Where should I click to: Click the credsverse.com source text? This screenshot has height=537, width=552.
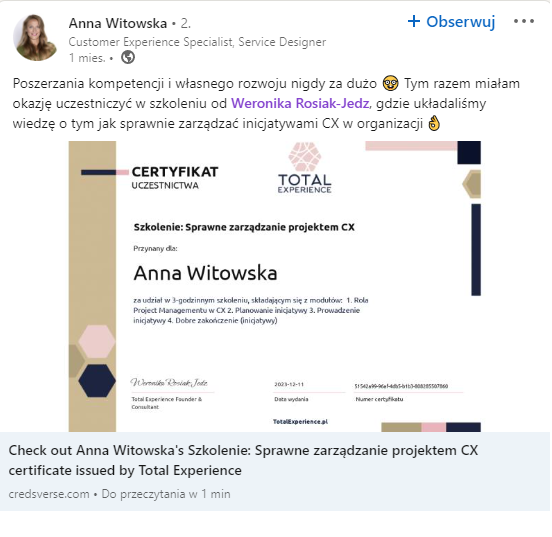[x=49, y=494]
